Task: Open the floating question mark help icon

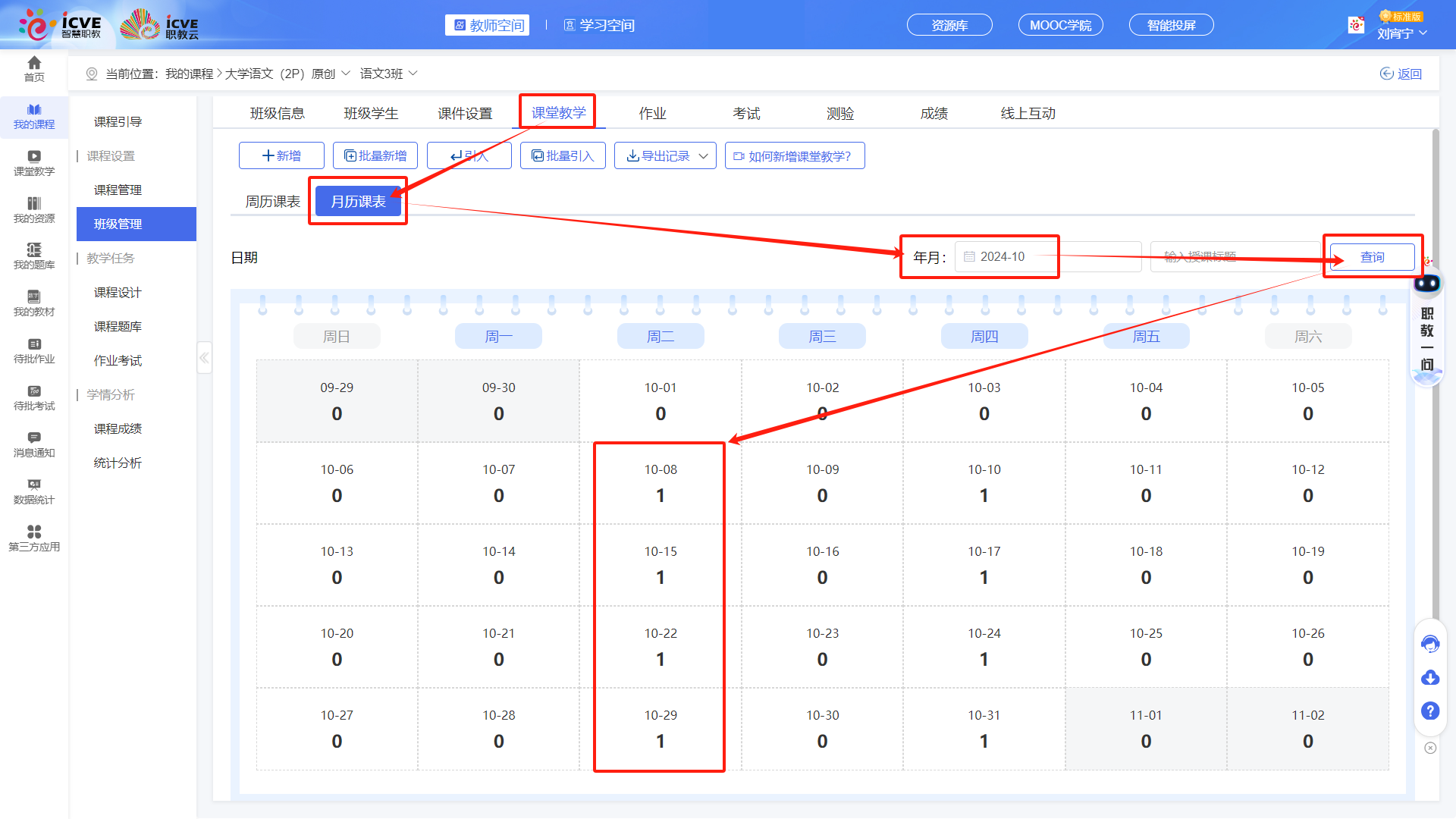Action: coord(1430,711)
